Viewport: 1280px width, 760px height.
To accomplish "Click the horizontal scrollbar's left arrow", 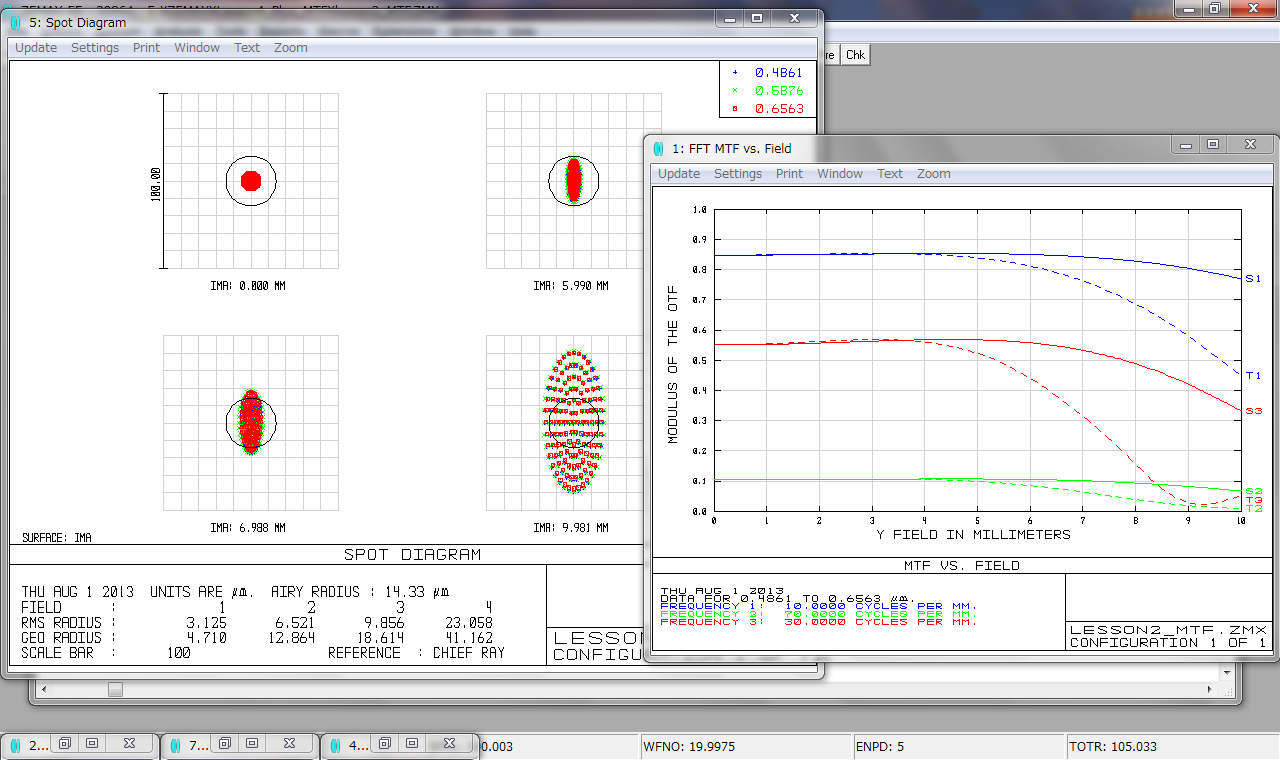I will click(44, 689).
